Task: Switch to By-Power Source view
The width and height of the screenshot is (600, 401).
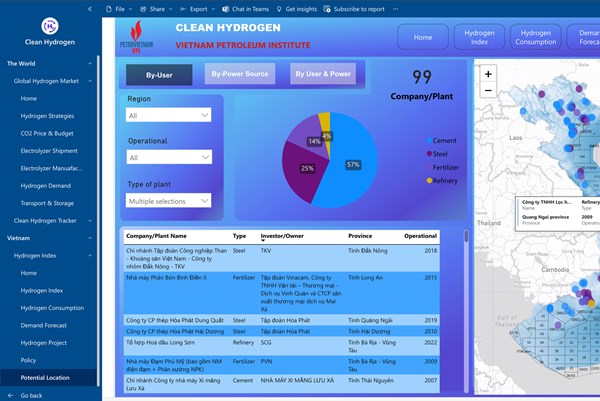Action: 241,74
